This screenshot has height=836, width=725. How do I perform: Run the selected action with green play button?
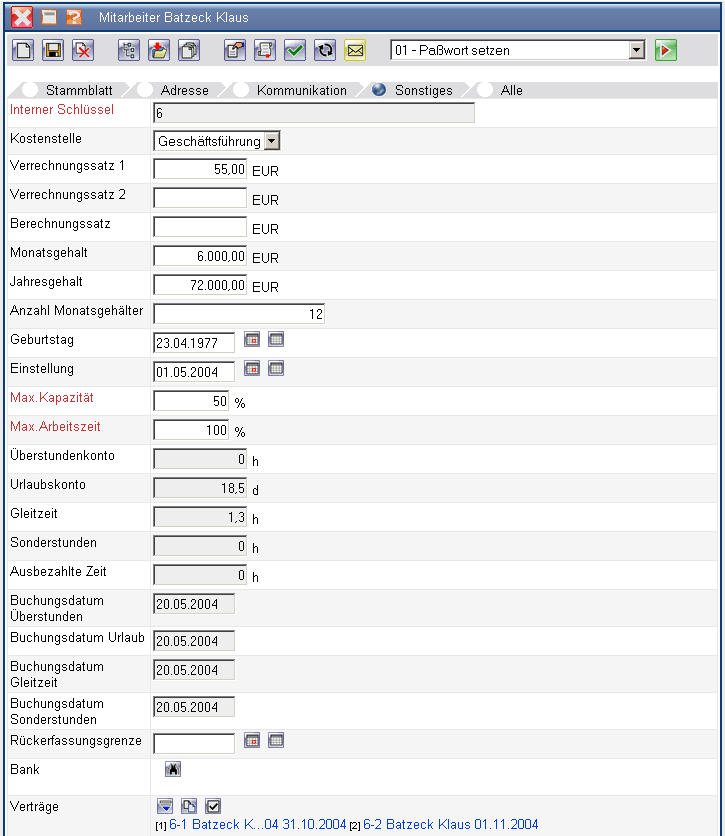[x=666, y=50]
